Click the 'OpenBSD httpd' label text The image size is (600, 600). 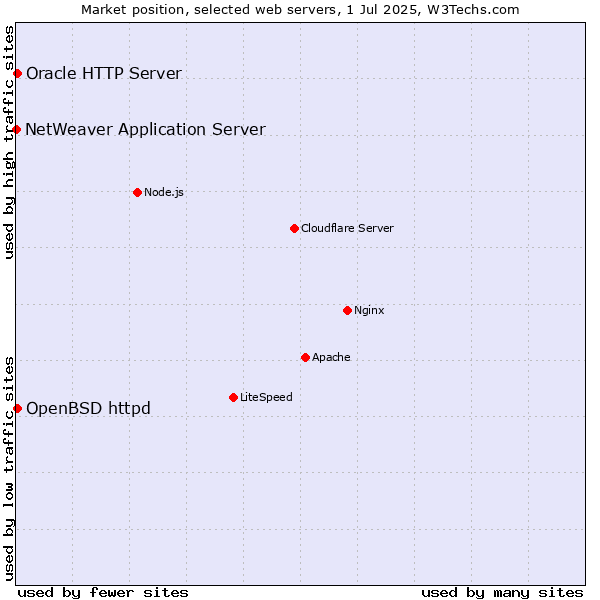coord(88,408)
